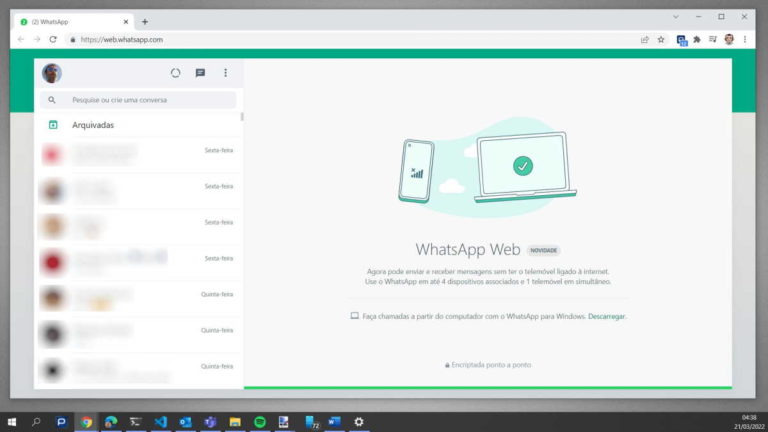
Task: Open Windows Start menu
Action: point(13,422)
